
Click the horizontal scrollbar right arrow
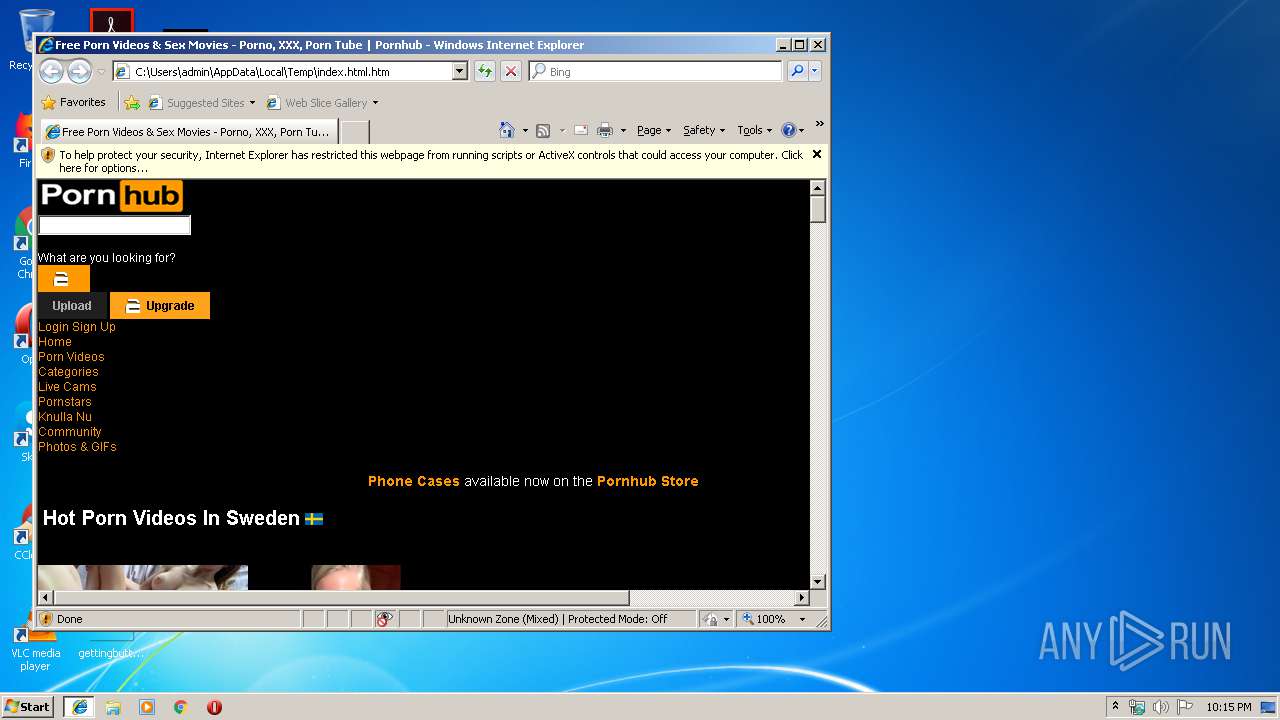pyautogui.click(x=801, y=597)
